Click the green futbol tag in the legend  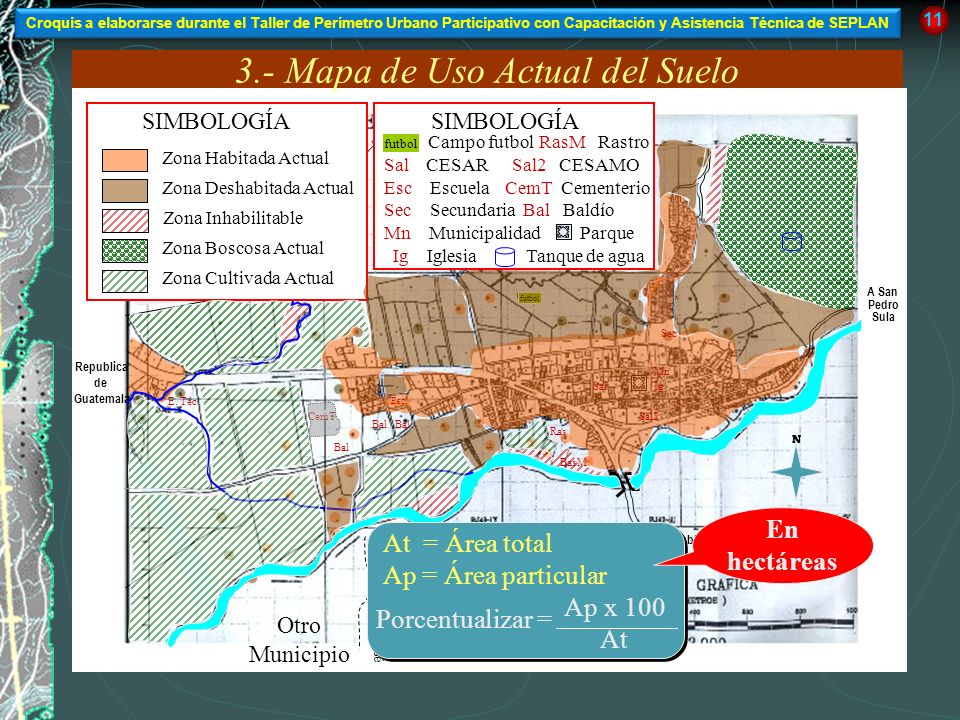400,143
